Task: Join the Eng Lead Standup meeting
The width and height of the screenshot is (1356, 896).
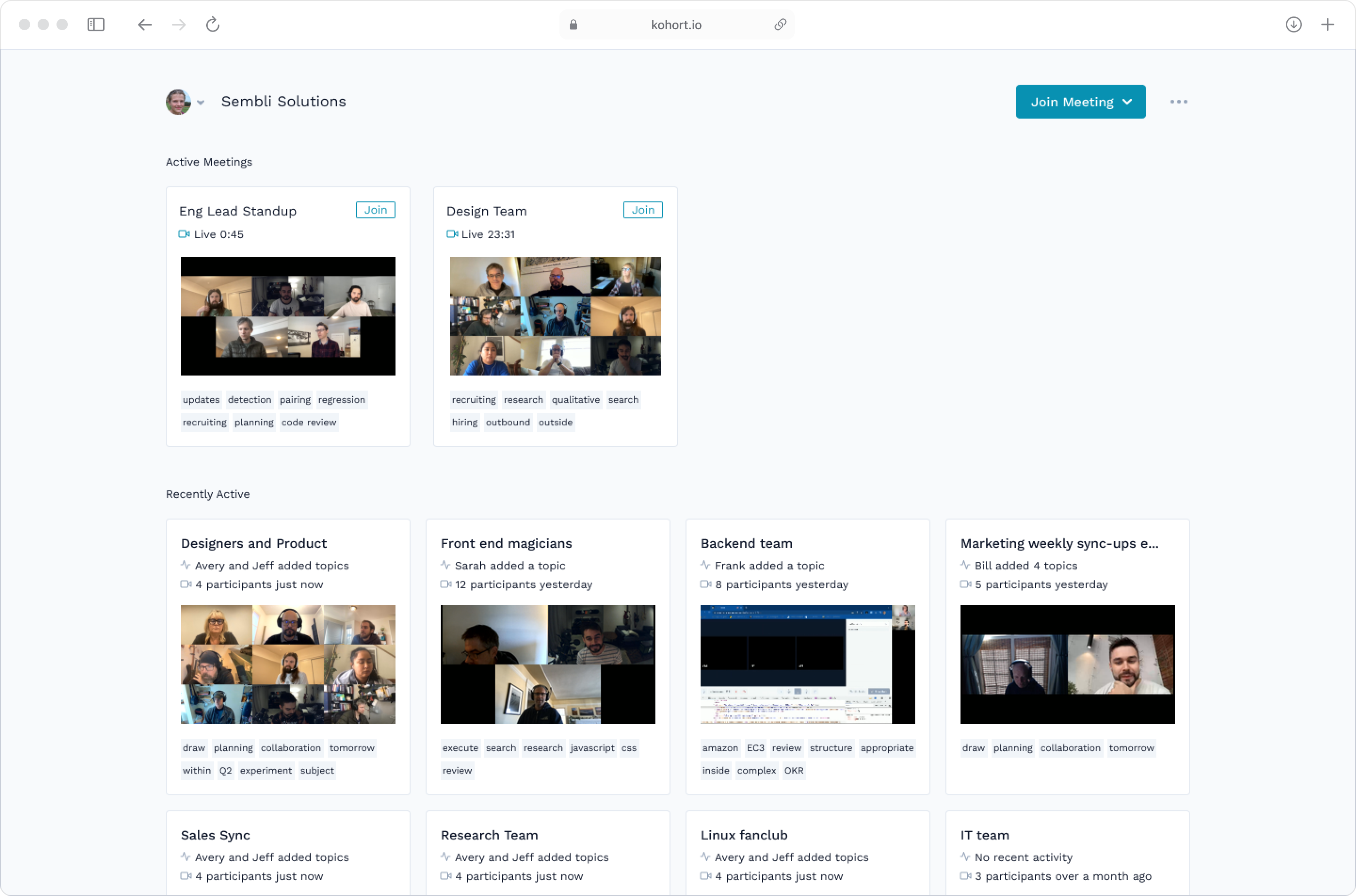Action: pos(376,210)
